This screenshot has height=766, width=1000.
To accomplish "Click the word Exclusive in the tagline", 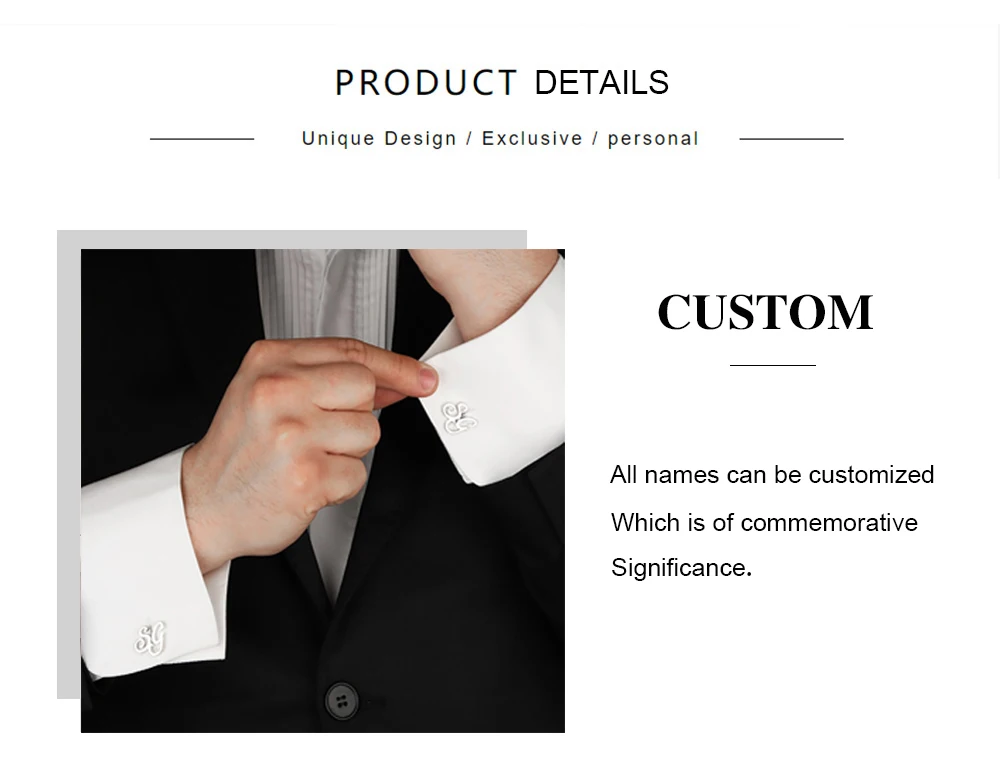I will click(532, 138).
